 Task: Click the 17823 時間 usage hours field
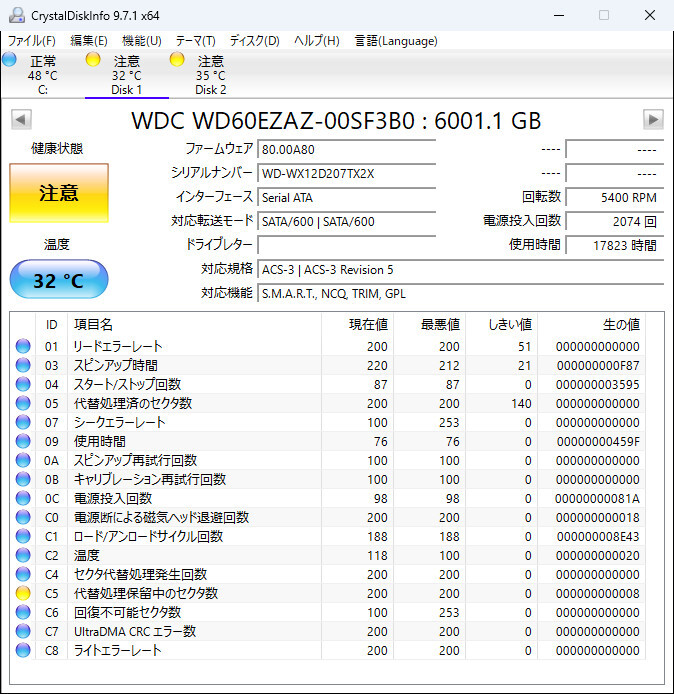coord(615,245)
